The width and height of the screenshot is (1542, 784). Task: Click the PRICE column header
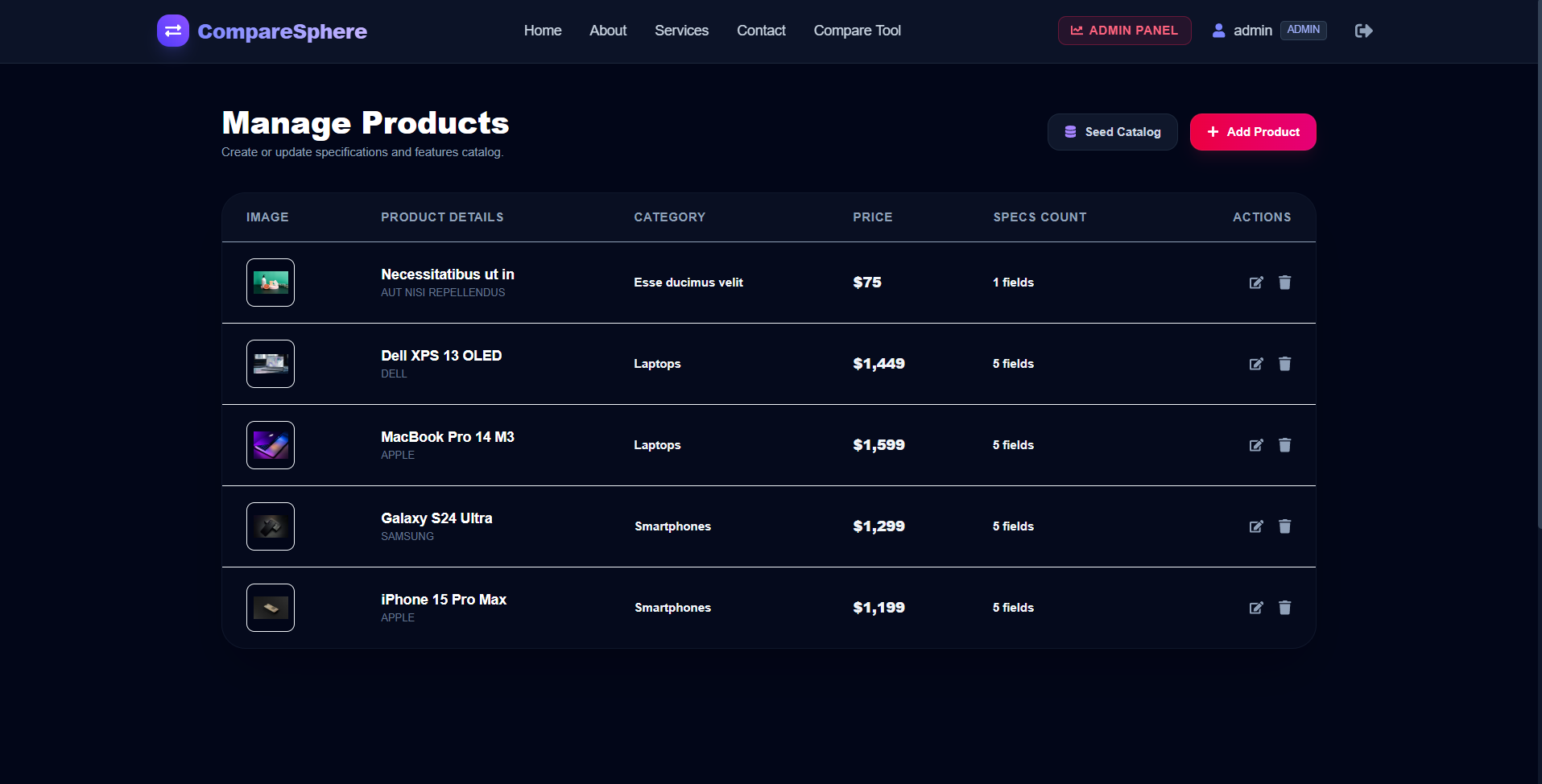point(873,217)
